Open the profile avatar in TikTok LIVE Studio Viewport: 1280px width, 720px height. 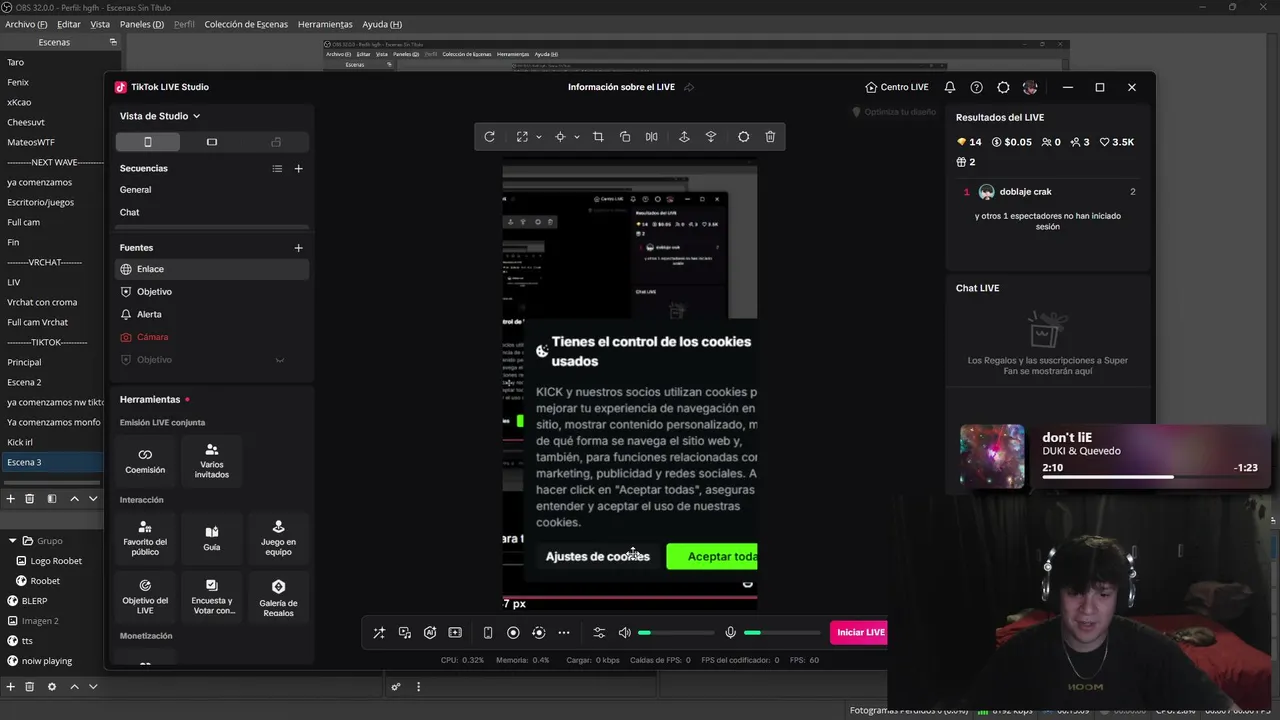(1030, 87)
